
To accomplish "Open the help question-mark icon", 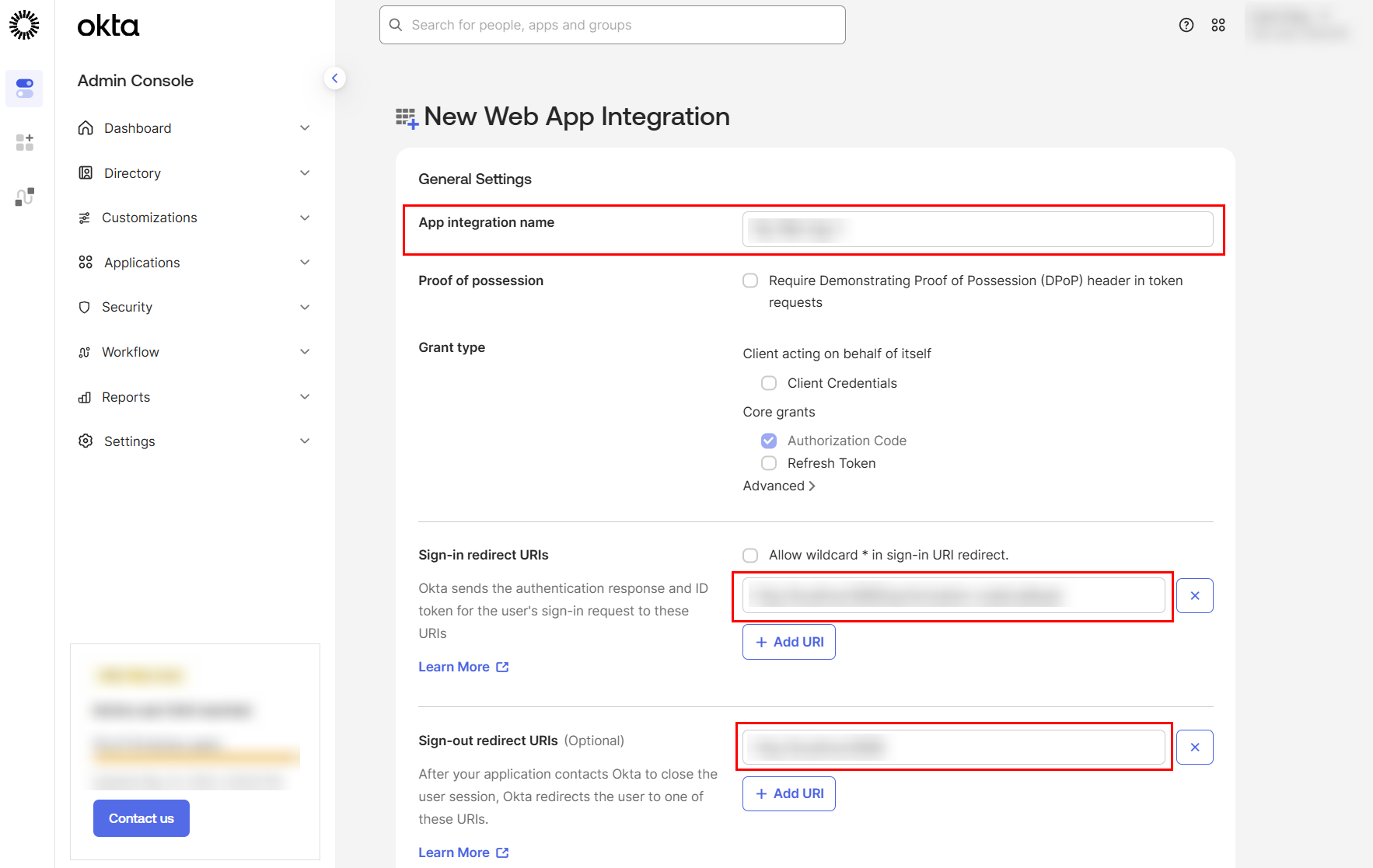I will tap(1186, 25).
